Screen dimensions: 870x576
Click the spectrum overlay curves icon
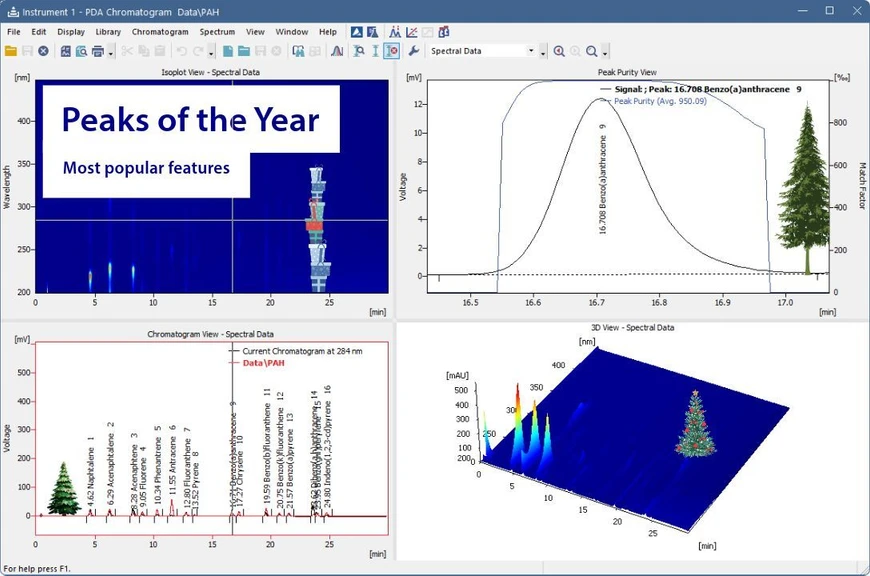pyautogui.click(x=337, y=51)
